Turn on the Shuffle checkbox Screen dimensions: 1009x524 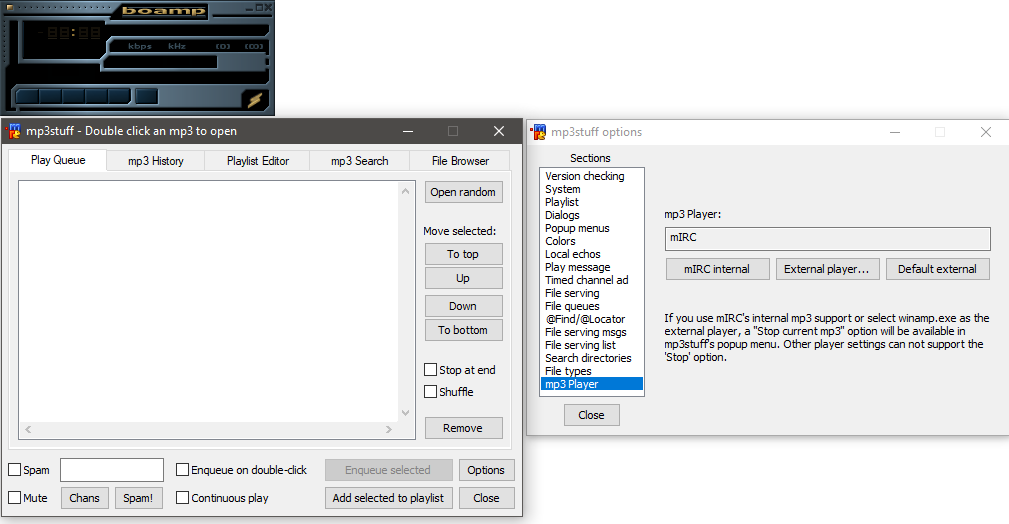(430, 391)
